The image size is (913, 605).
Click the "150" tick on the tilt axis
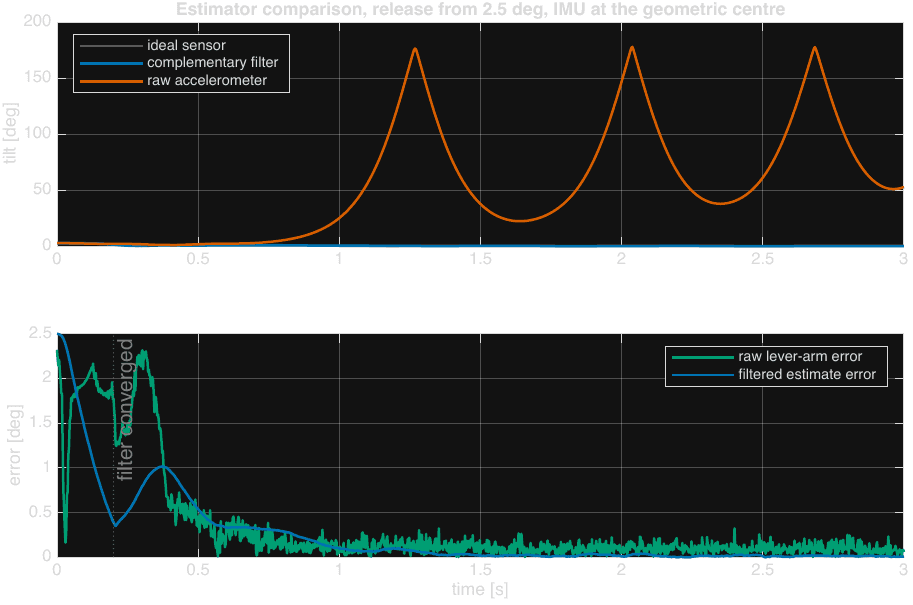(x=38, y=77)
